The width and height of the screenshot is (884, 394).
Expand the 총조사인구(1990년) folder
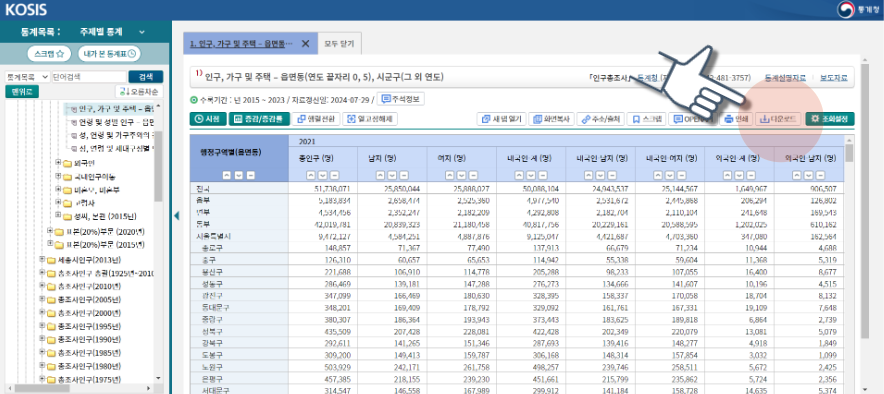tap(42, 339)
